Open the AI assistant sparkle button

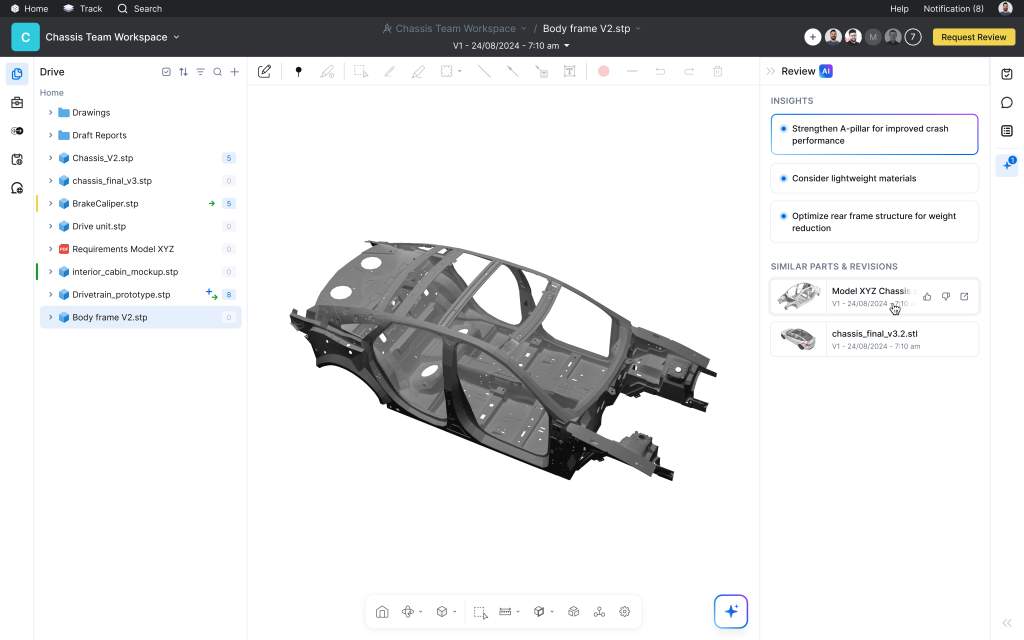click(730, 611)
